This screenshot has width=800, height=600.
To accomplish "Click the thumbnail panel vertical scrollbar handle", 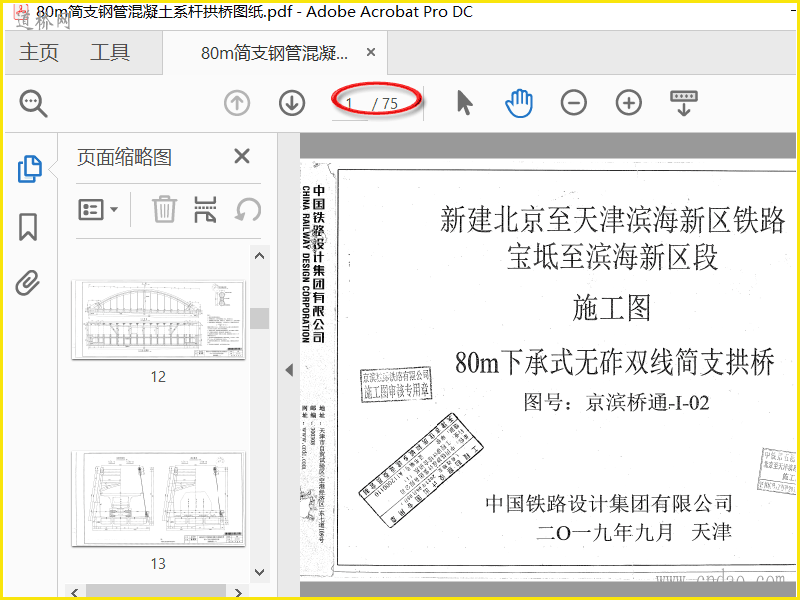I will click(260, 318).
